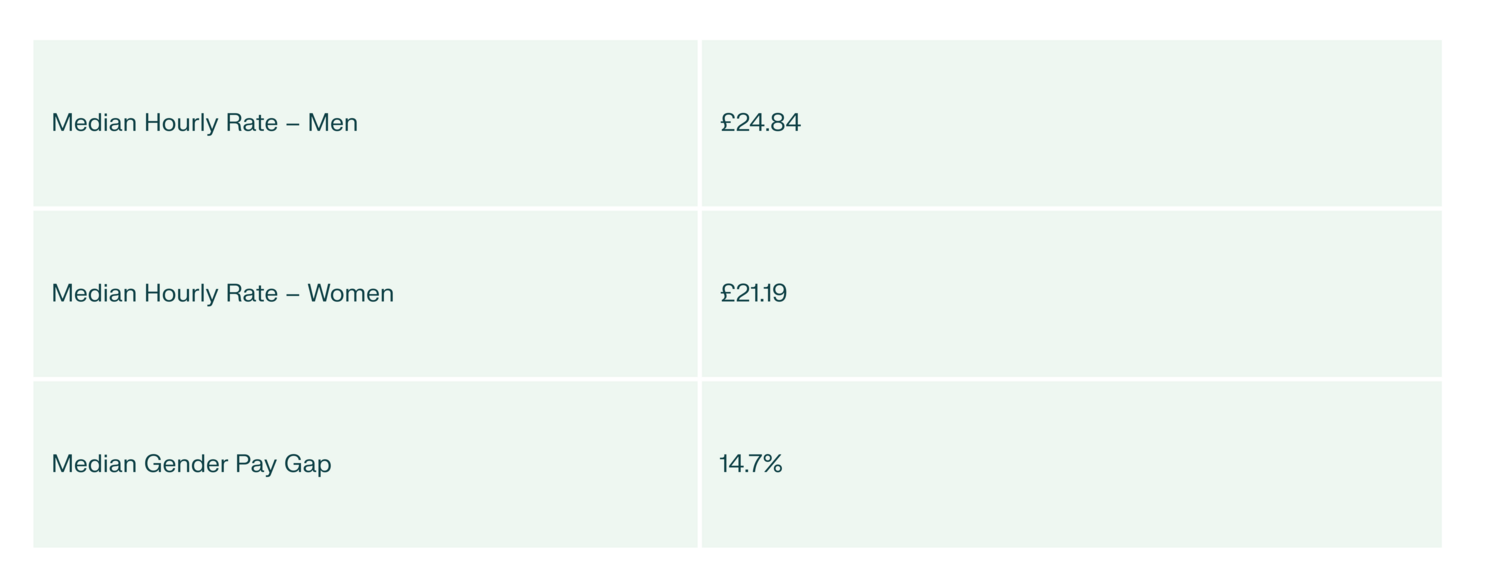Select the £21.19 value cell
This screenshot has height=586, width=1500.
753,294
